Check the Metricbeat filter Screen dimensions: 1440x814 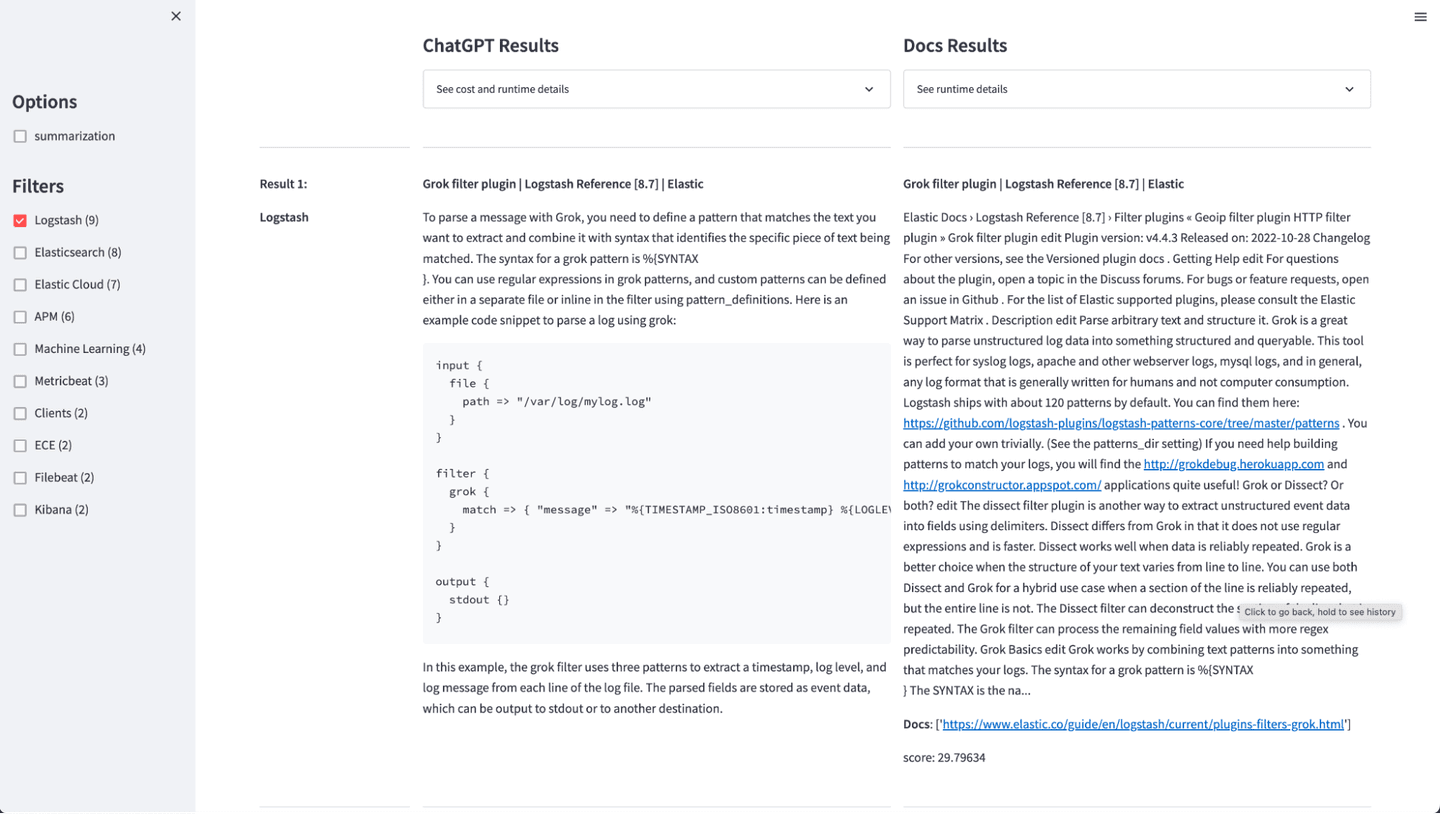20,381
